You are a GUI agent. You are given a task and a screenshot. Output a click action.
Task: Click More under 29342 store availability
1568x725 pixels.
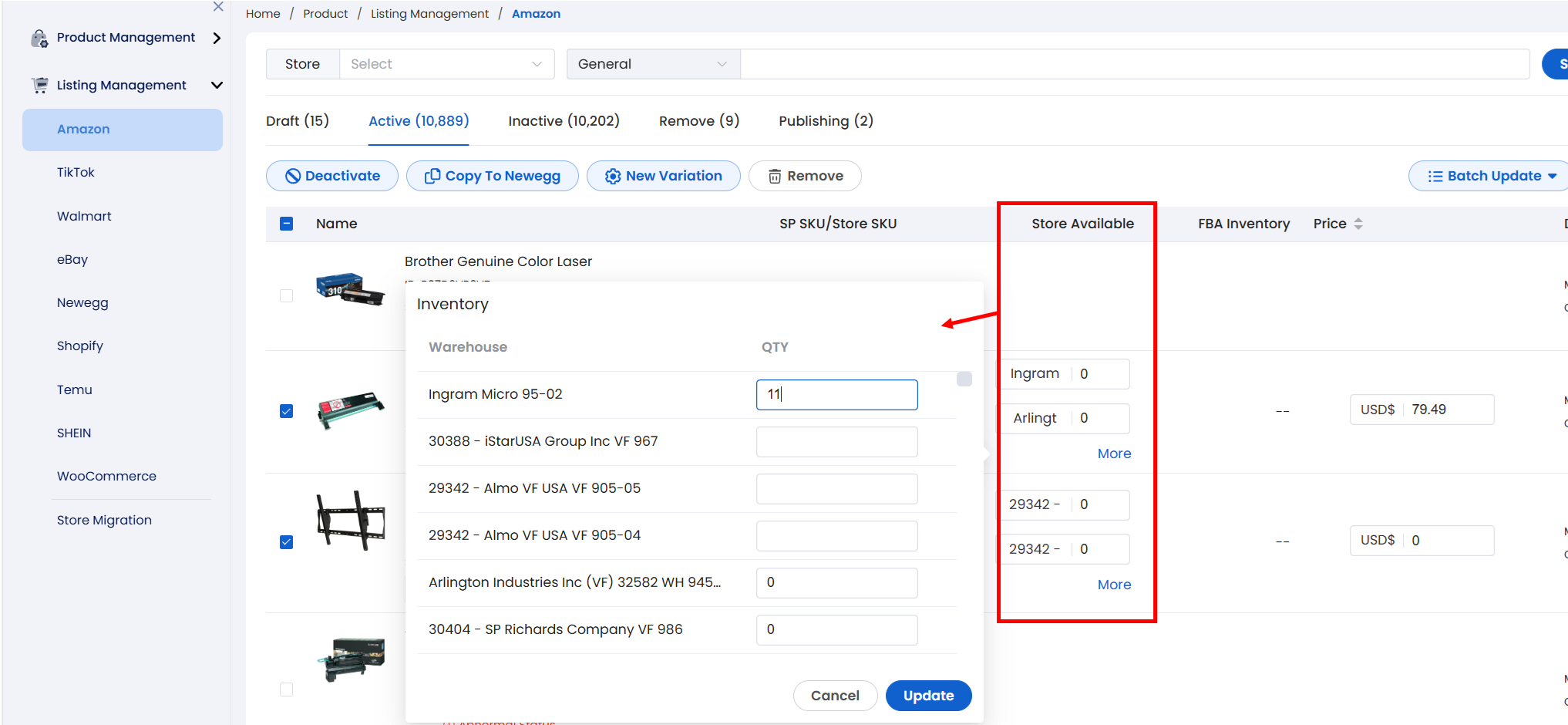coord(1114,585)
